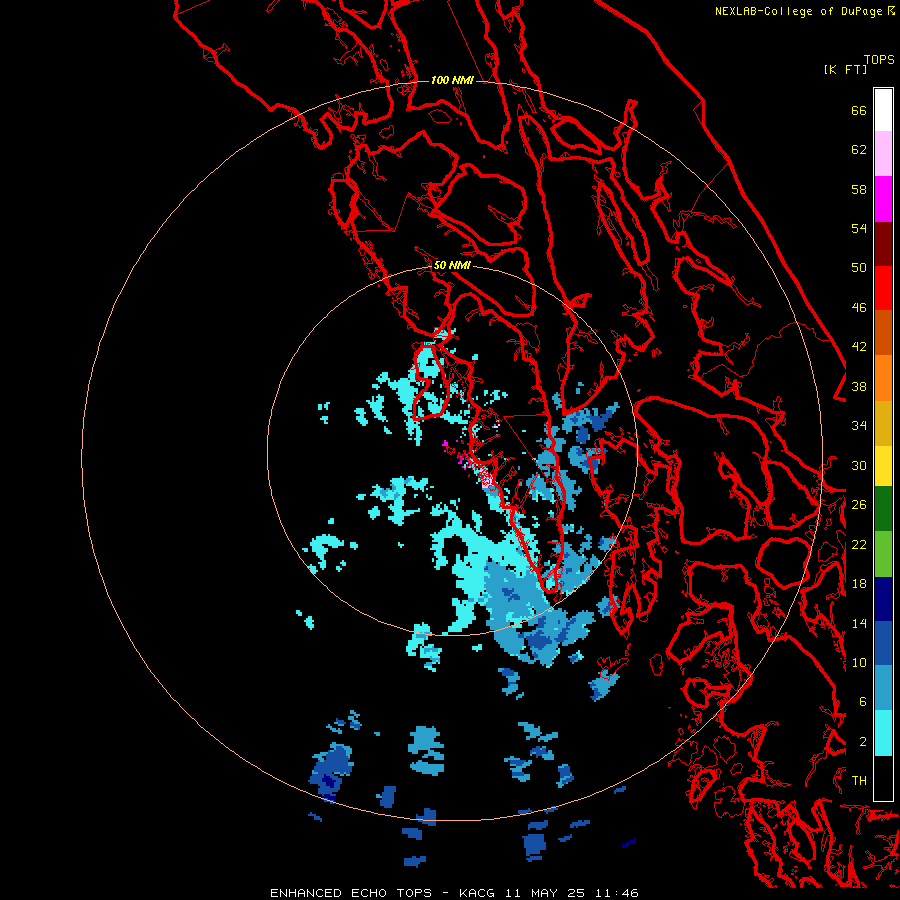Click the [K FT] units label
Image resolution: width=900 pixels, height=900 pixels.
coord(845,69)
